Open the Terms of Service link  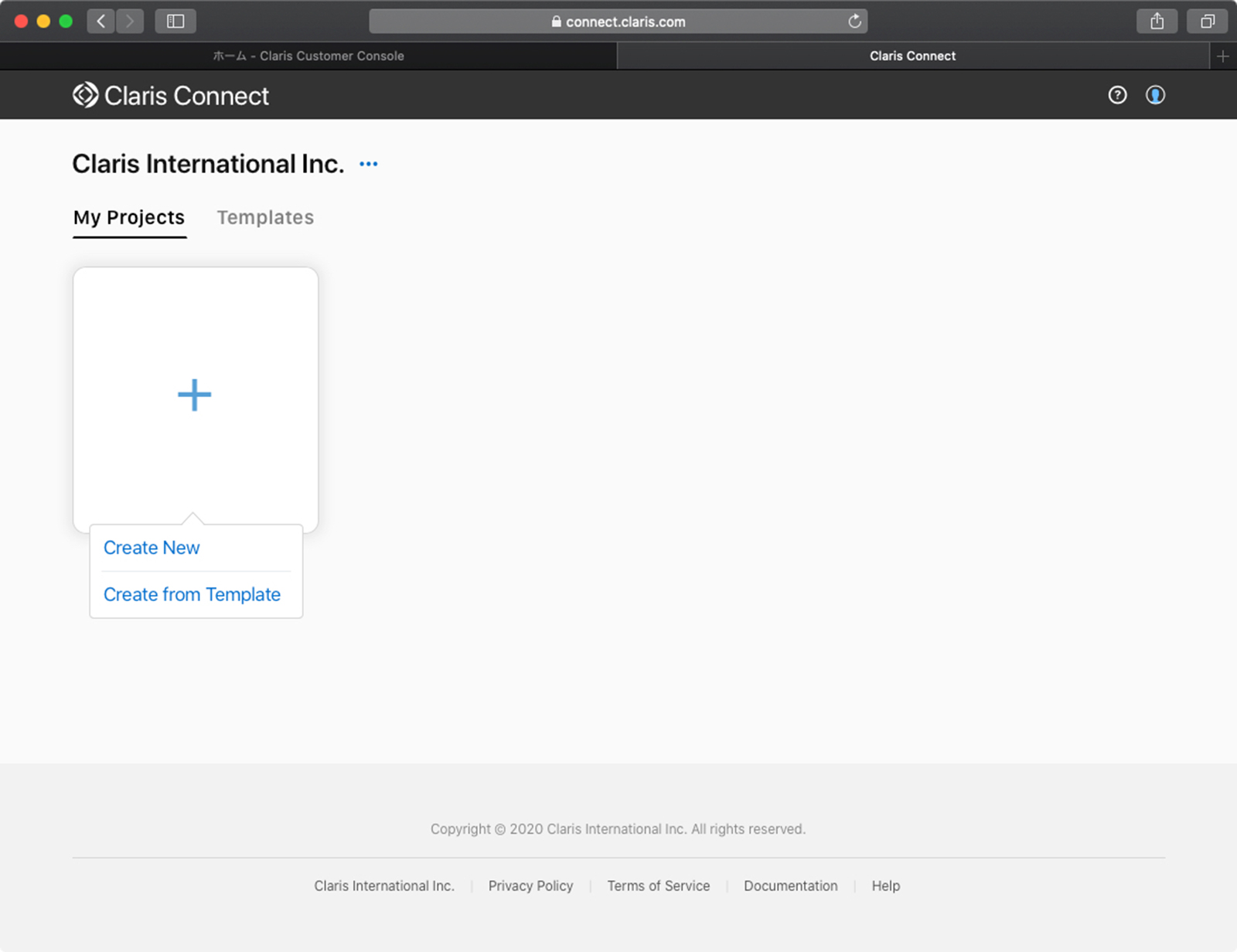(658, 886)
